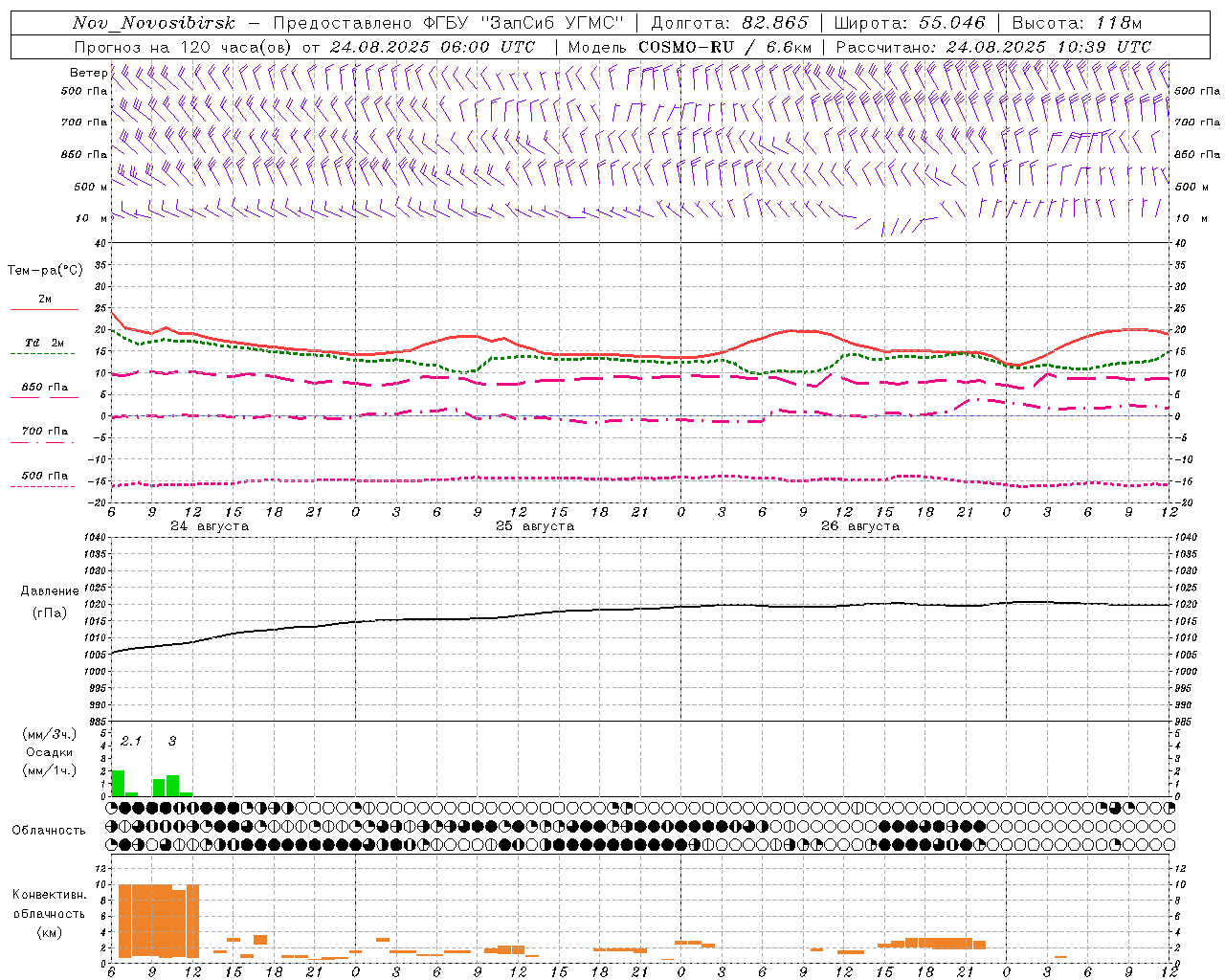
Task: Click the longitude value "Долгота: 82.865"
Action: click(729, 23)
